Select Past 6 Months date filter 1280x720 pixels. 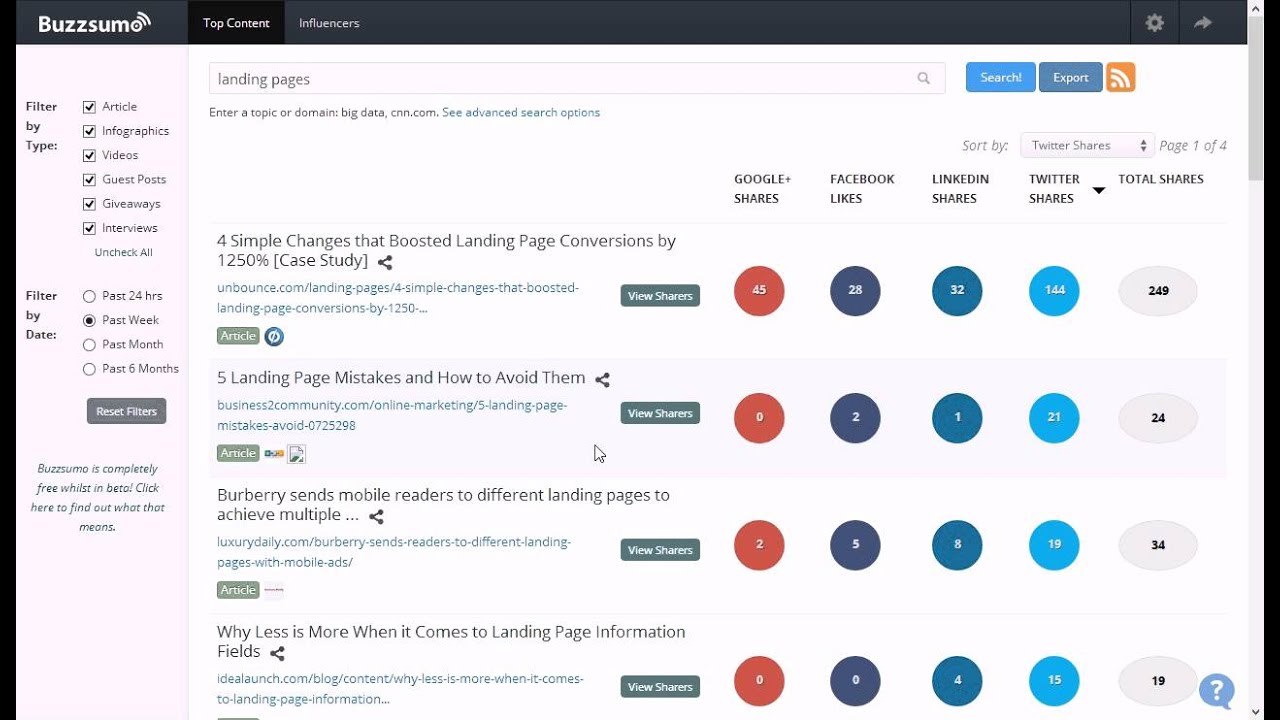(89, 369)
